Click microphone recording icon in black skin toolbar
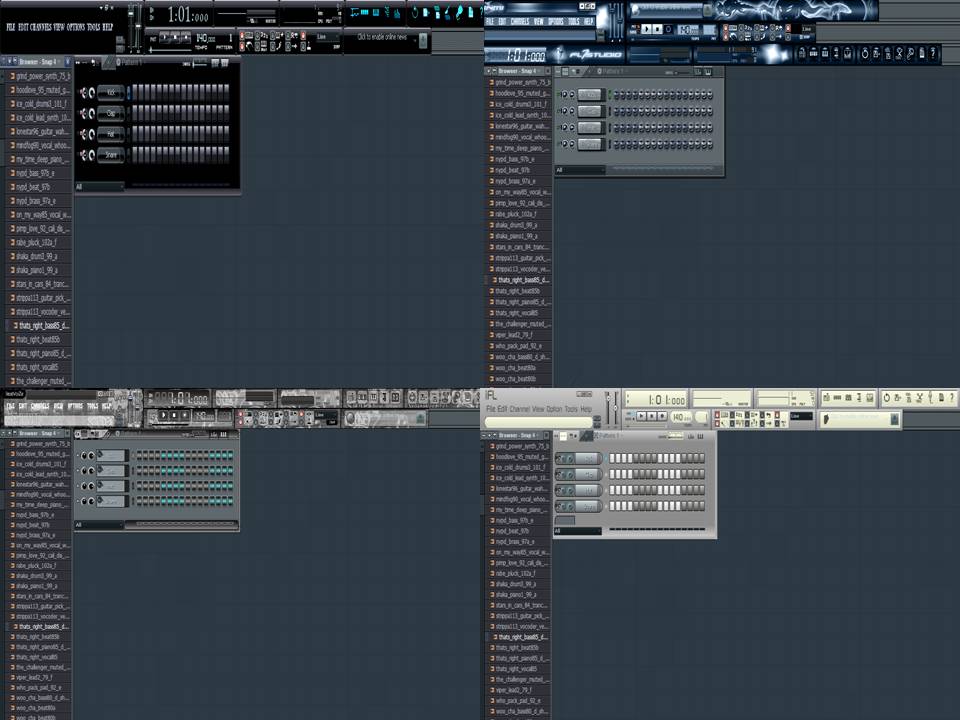 click(459, 12)
